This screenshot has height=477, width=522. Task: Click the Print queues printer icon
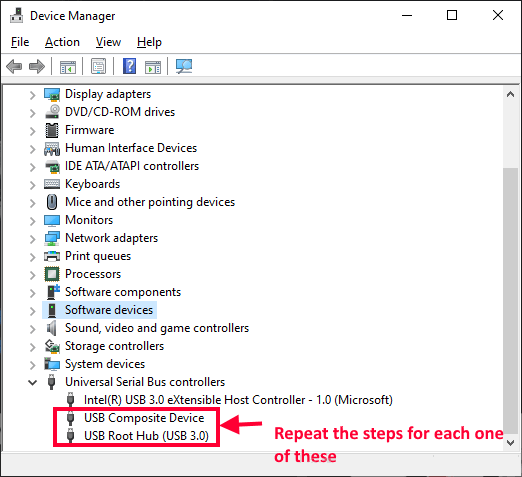pos(52,256)
